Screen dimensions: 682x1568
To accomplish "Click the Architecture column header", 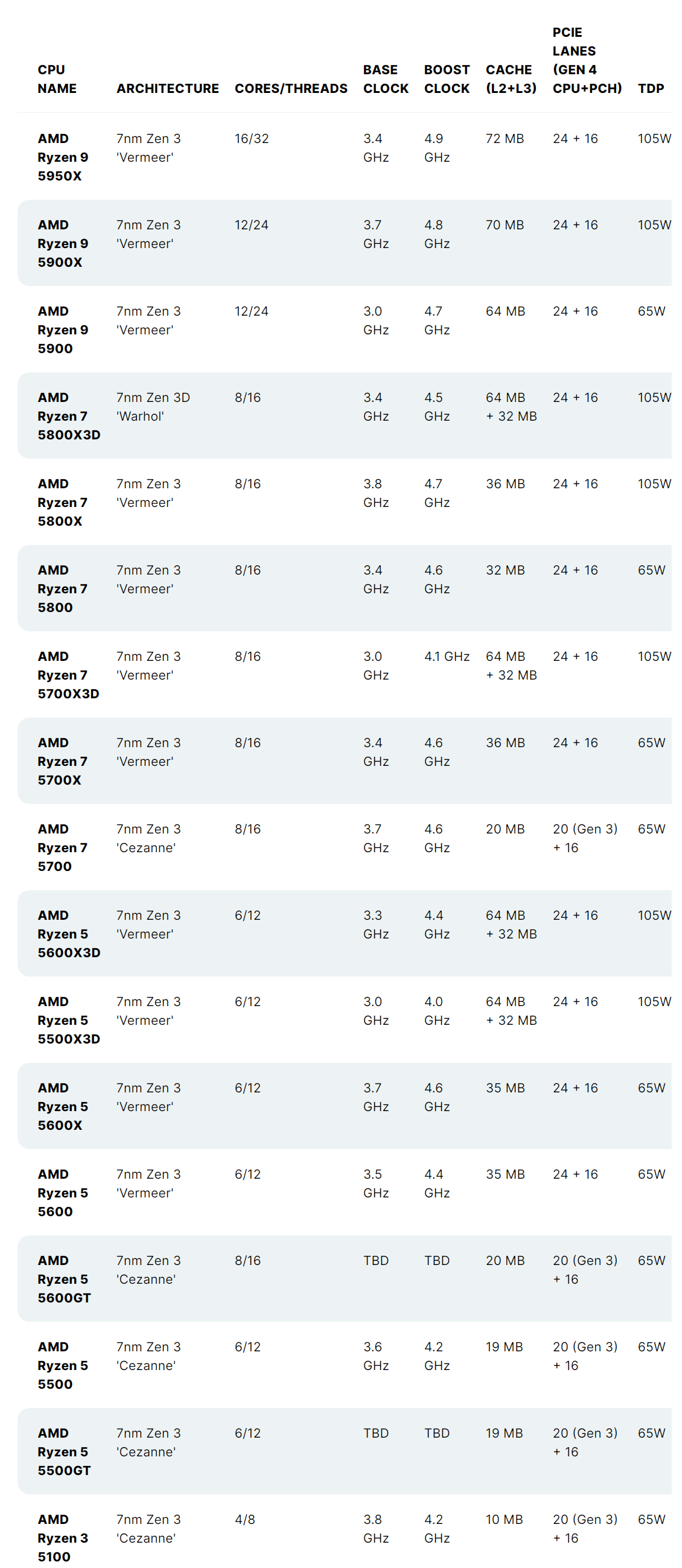I will (x=167, y=89).
